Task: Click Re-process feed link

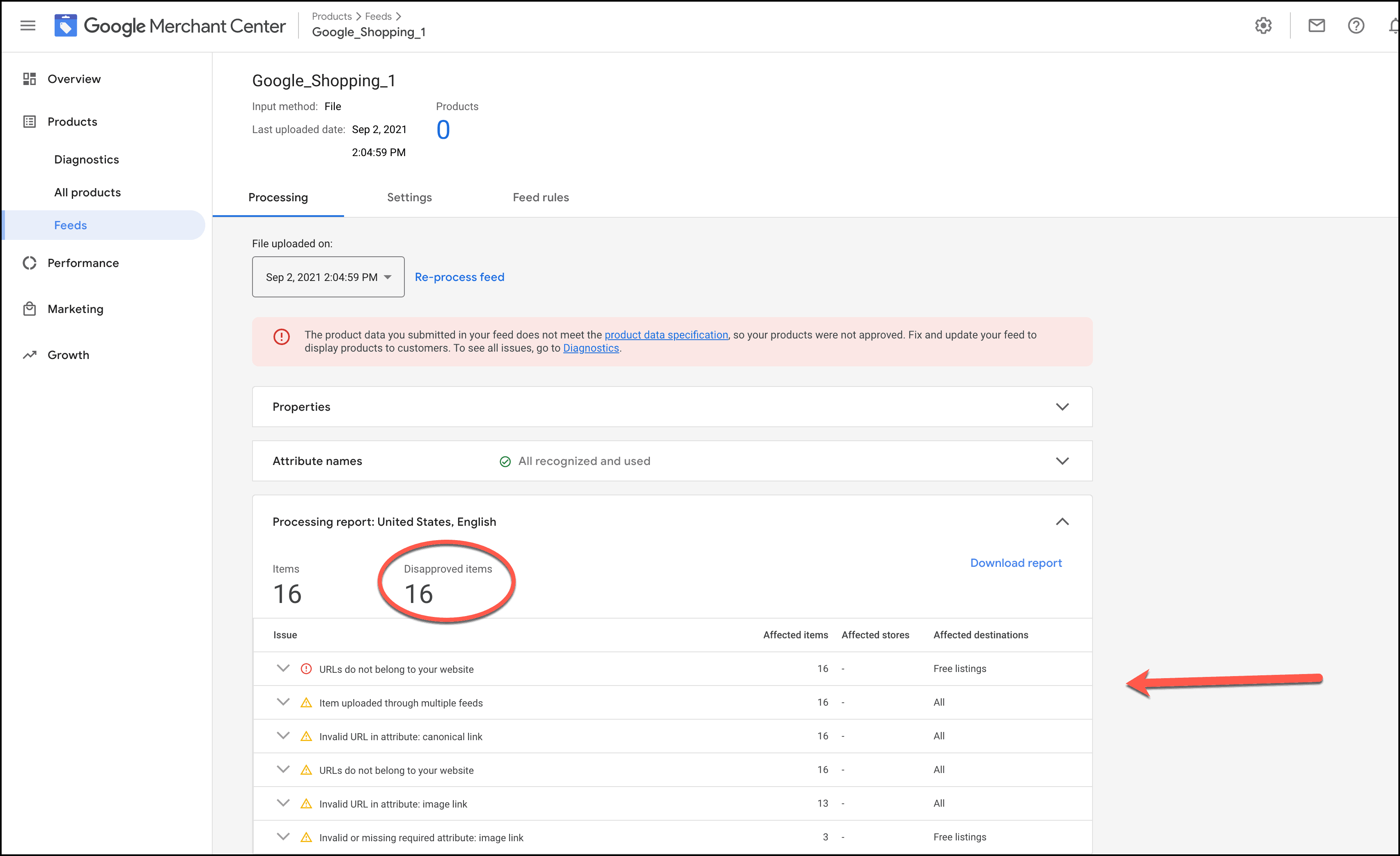Action: click(x=459, y=277)
